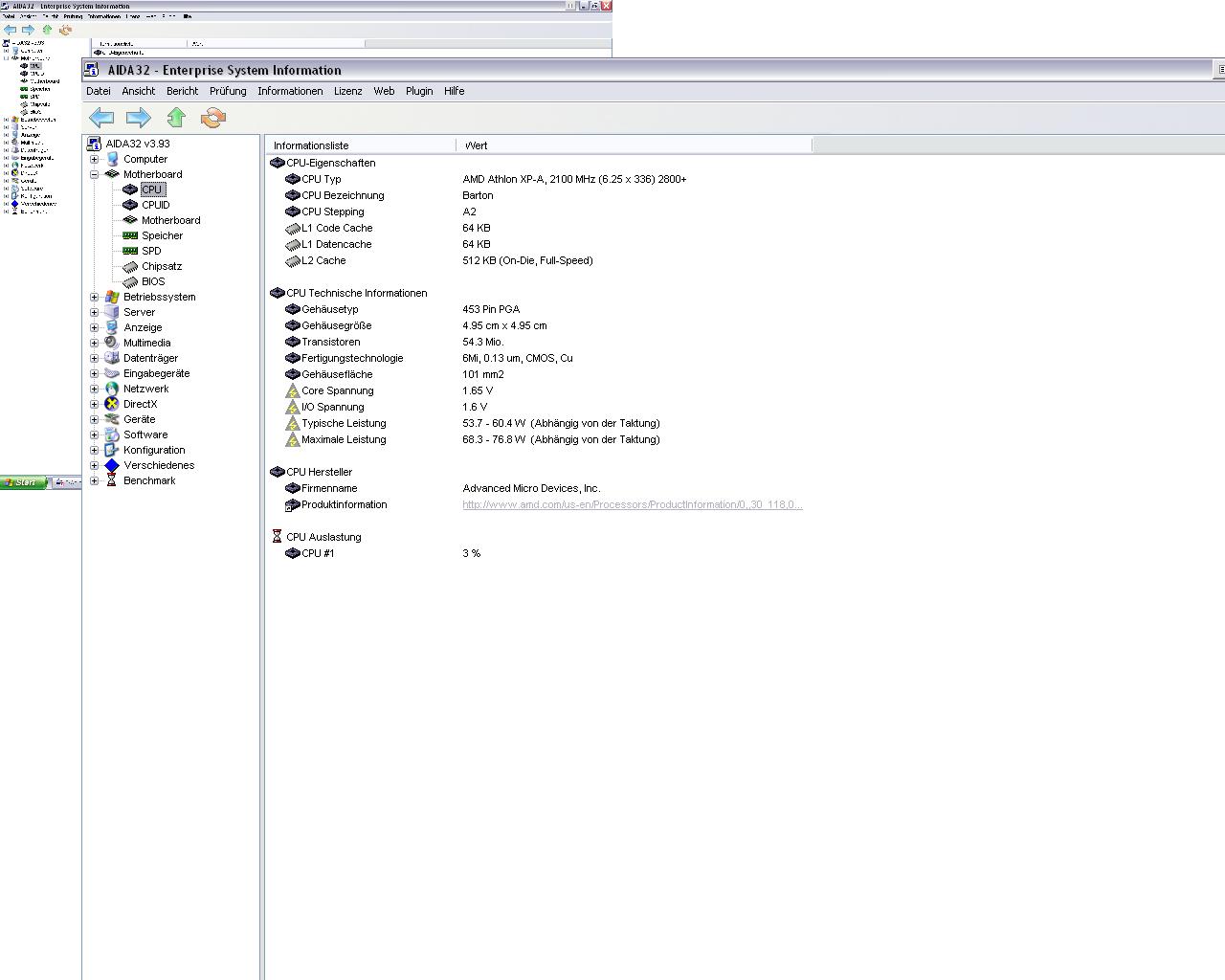This screenshot has height=980, width=1225.
Task: Expand the Anzeige tree node
Action: tap(95, 327)
